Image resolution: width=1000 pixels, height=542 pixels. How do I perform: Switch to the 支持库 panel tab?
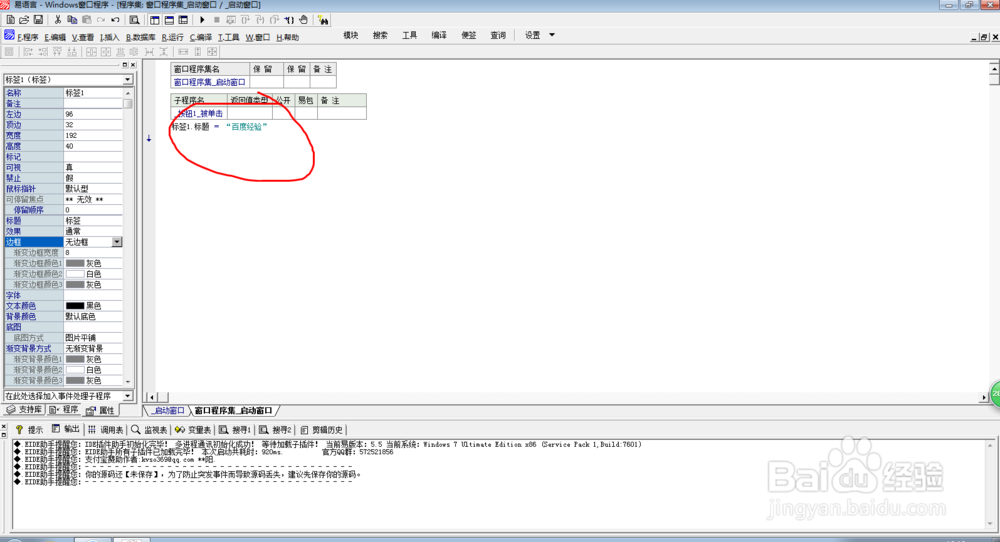24,409
